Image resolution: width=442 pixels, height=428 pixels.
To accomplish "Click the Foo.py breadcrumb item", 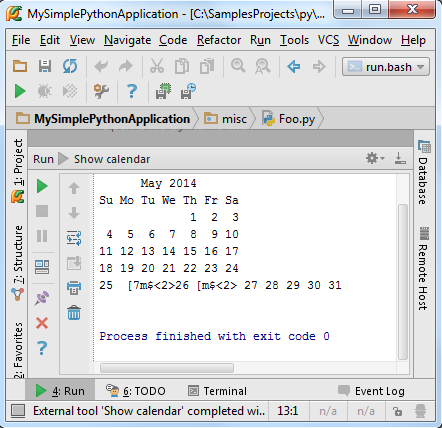I will pyautogui.click(x=289, y=119).
